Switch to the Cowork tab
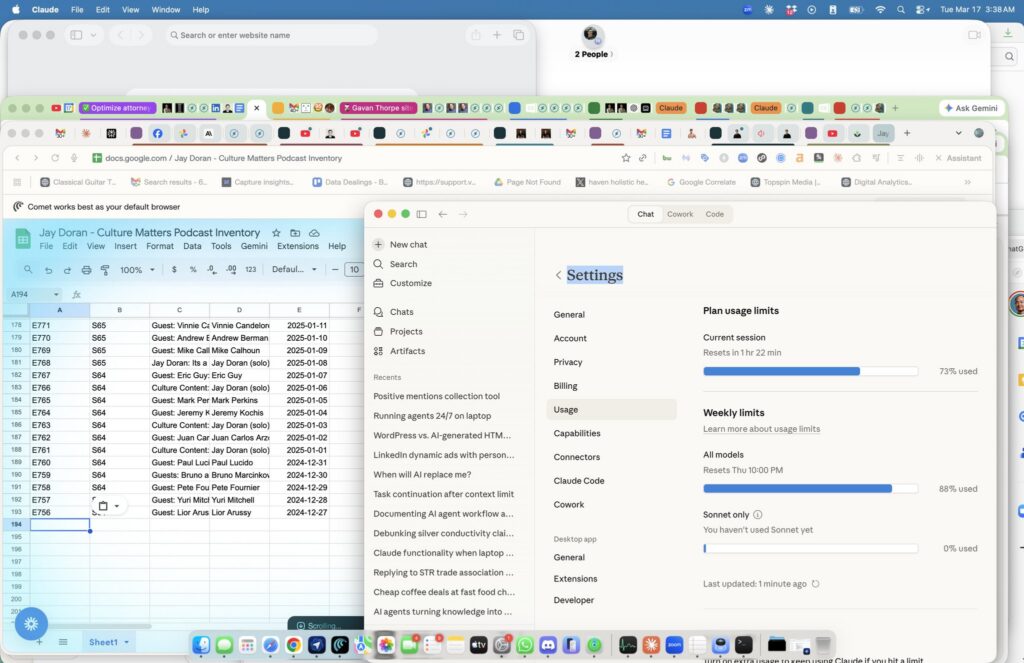 (x=680, y=214)
